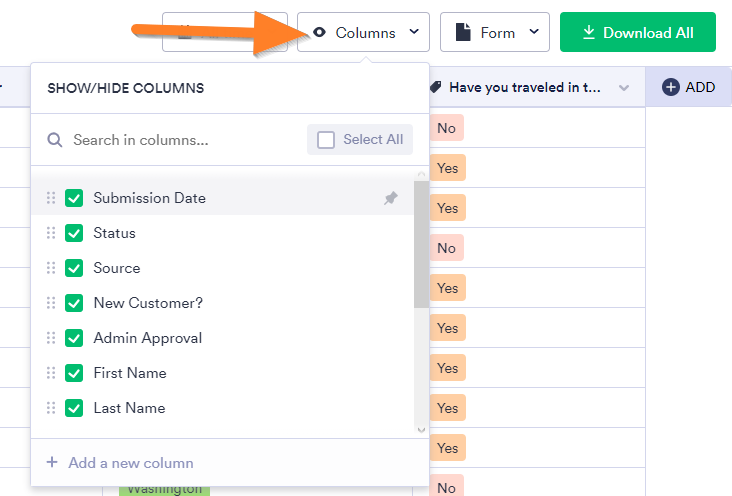The height and width of the screenshot is (496, 732).
Task: Toggle the New Customer? column checkbox
Action: 74,303
